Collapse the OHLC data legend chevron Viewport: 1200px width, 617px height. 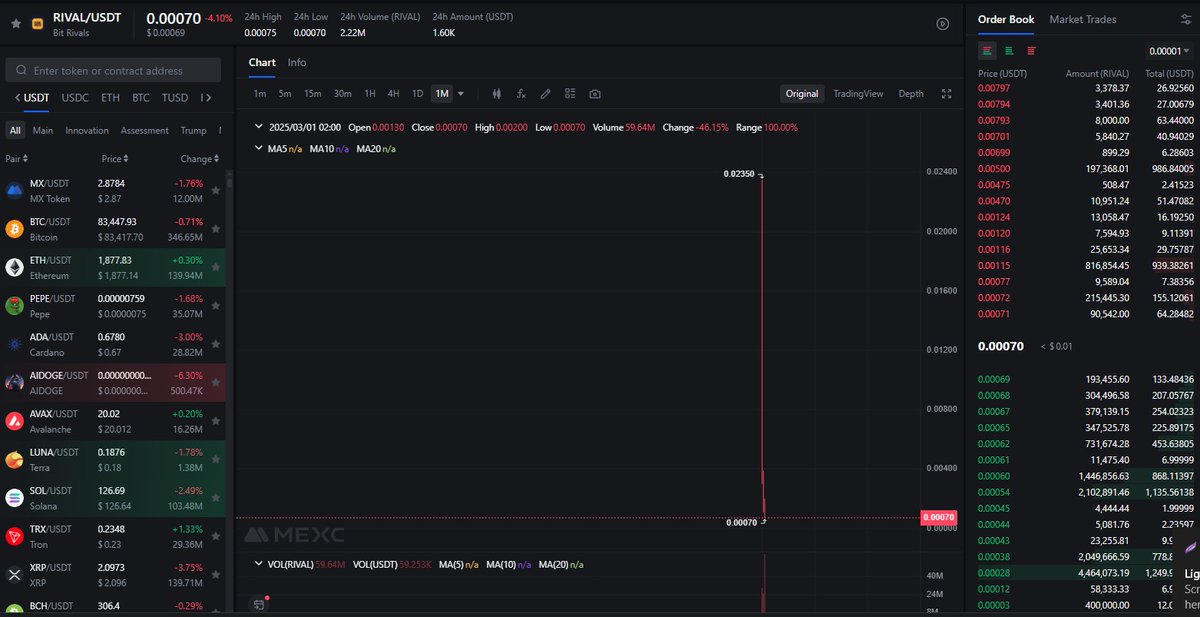coord(259,127)
